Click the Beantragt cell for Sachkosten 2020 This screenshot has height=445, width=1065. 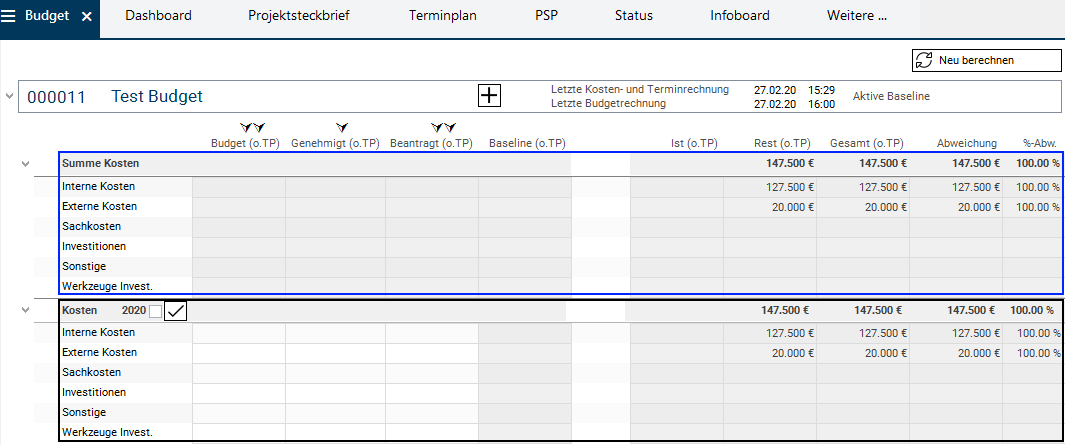point(432,373)
